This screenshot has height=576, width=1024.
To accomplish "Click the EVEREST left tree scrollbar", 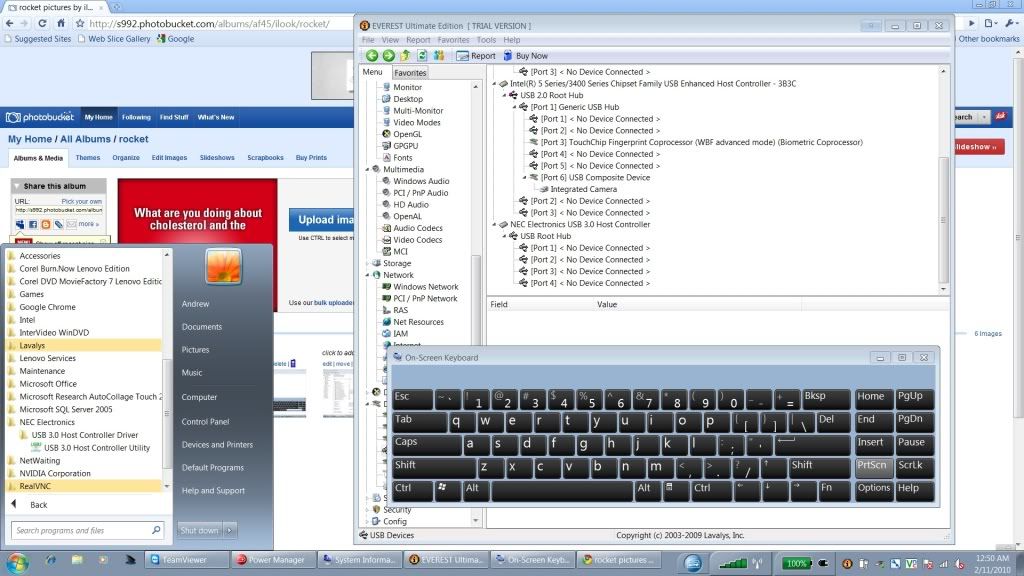I will pyautogui.click(x=475, y=304).
